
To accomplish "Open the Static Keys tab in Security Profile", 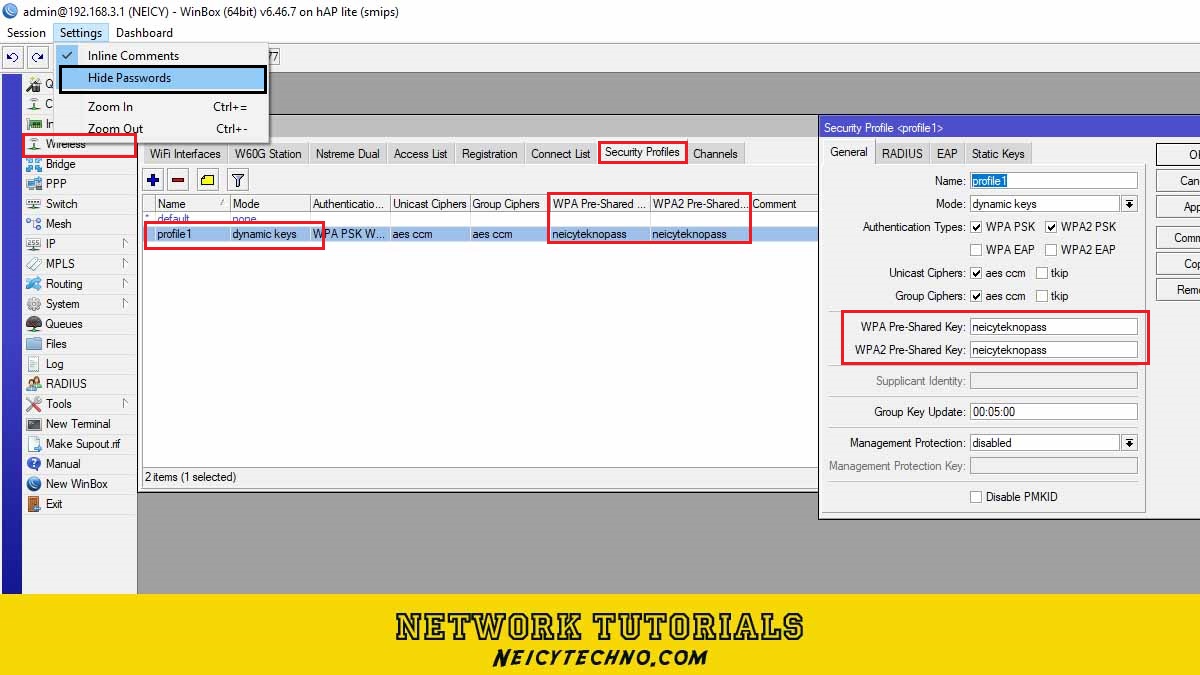I will pos(998,153).
